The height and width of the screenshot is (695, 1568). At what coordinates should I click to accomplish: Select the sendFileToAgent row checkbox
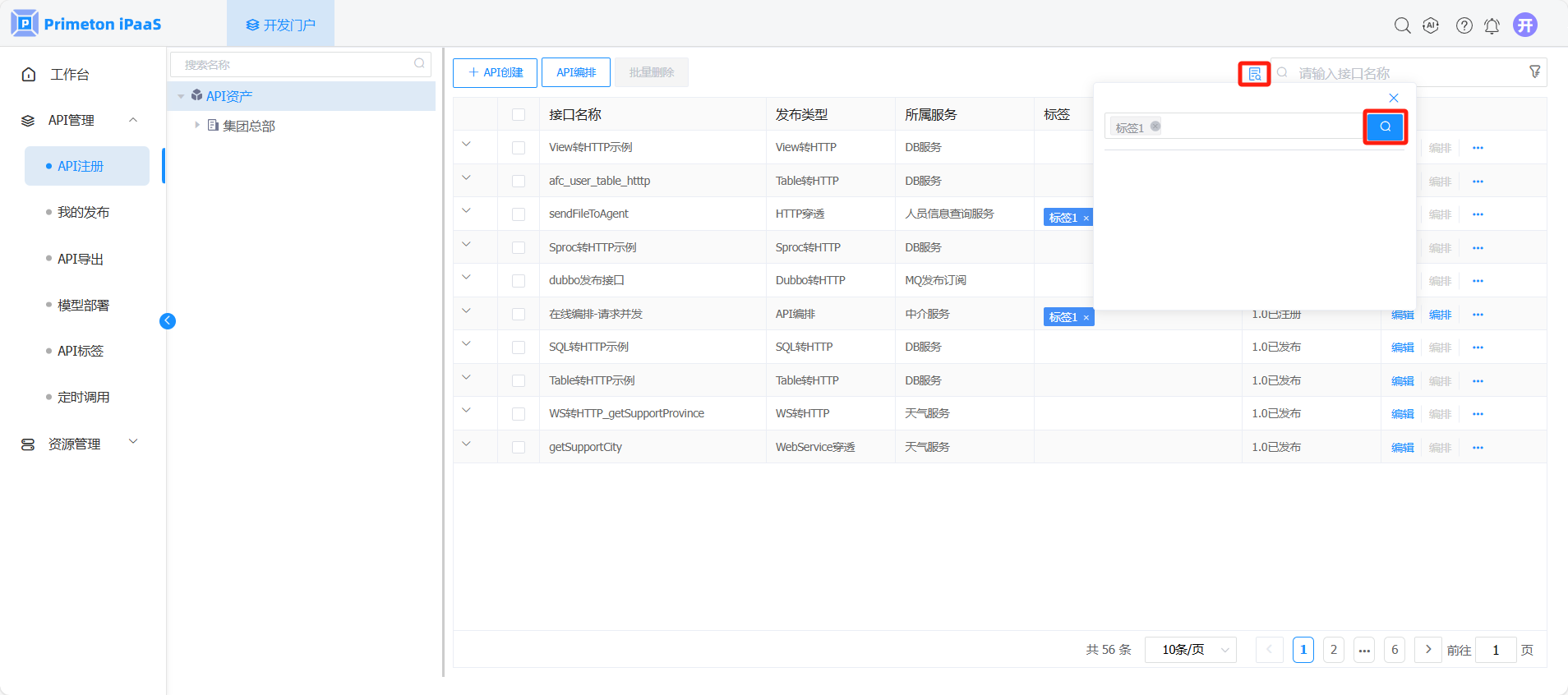(x=519, y=214)
